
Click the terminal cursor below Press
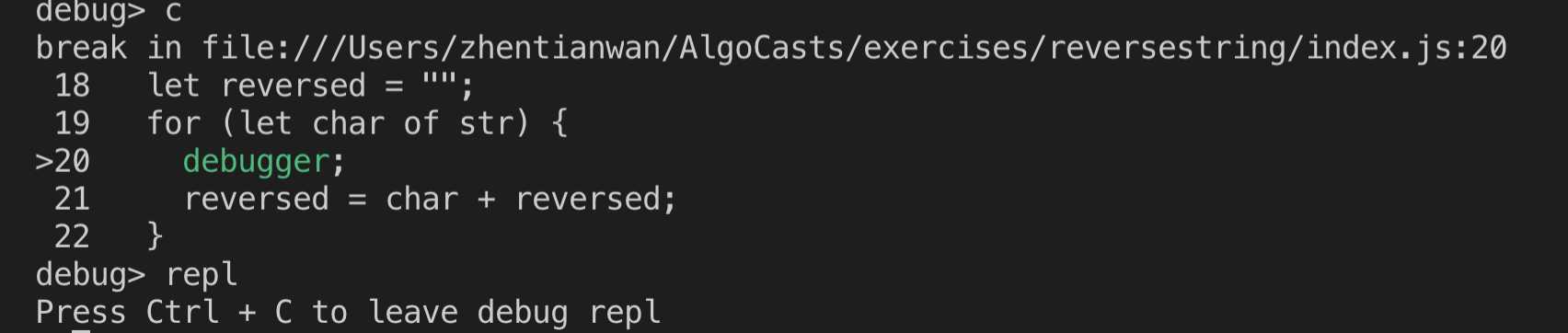81,329
